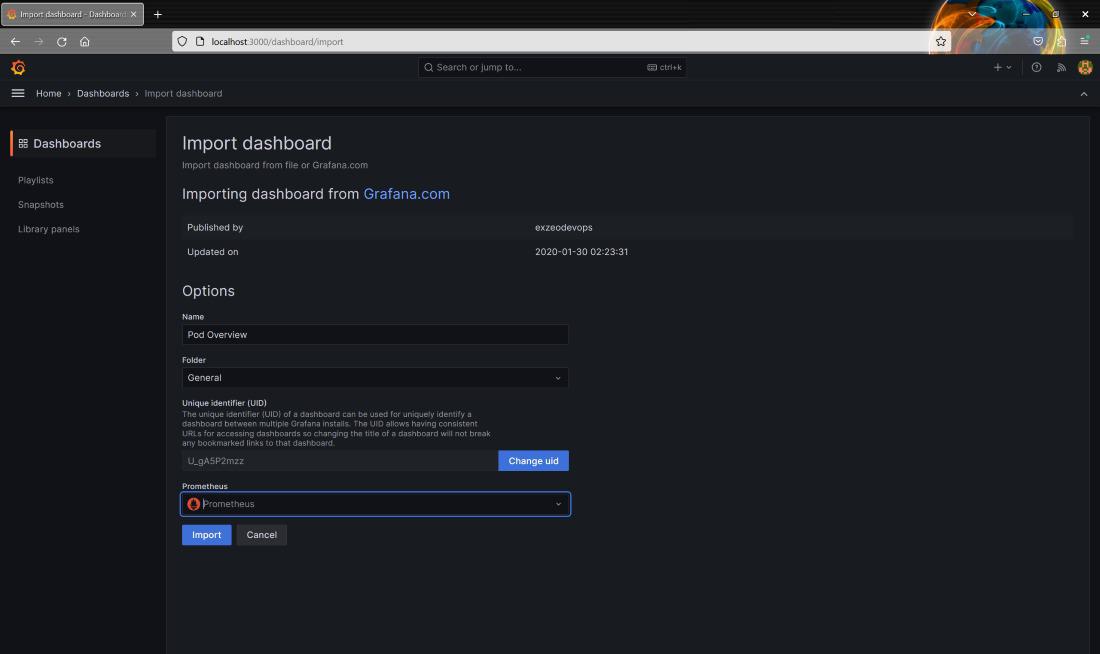This screenshot has height=654, width=1100.
Task: Open the Prometheus data source dropdown
Action: click(x=375, y=504)
